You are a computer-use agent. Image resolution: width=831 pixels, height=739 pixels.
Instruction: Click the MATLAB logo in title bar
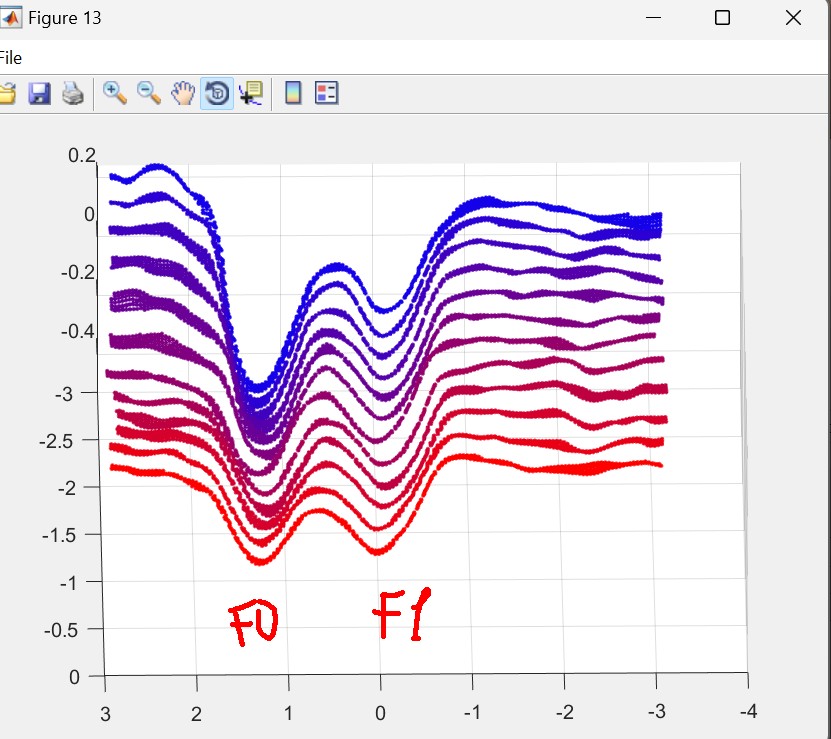pyautogui.click(x=13, y=18)
